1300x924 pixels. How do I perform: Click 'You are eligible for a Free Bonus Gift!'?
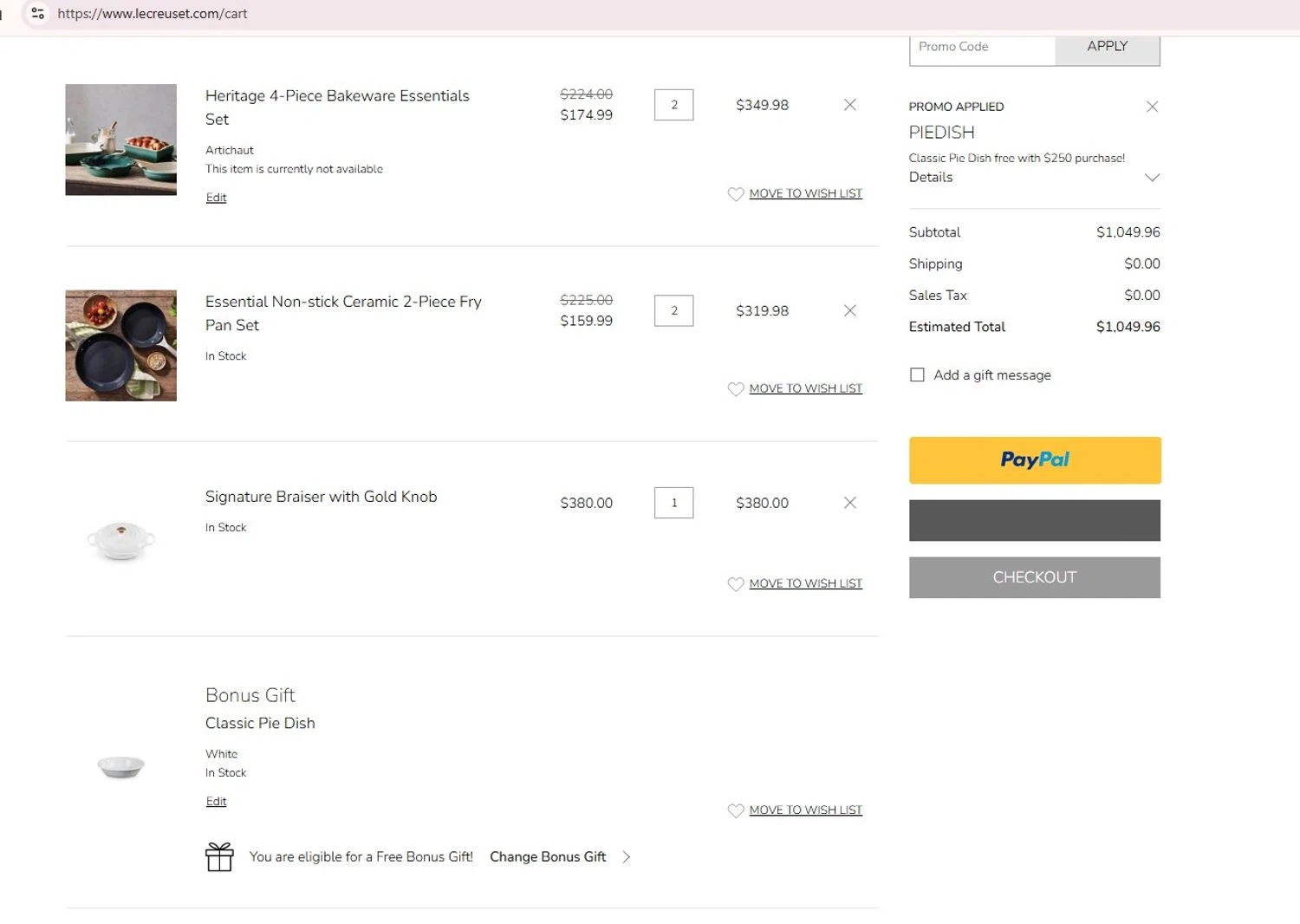click(x=361, y=856)
